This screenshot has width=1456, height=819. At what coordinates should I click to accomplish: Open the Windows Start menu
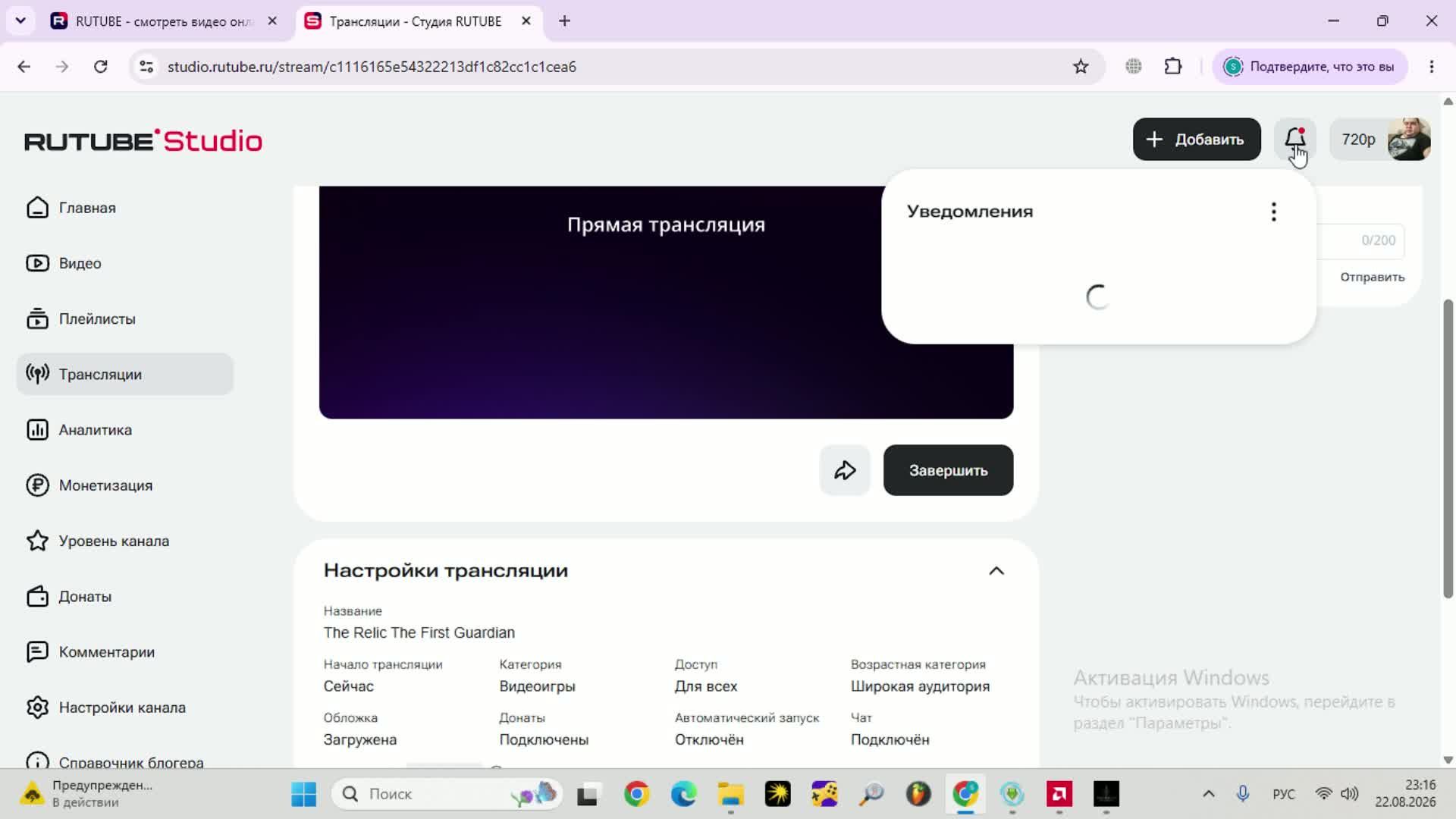303,794
